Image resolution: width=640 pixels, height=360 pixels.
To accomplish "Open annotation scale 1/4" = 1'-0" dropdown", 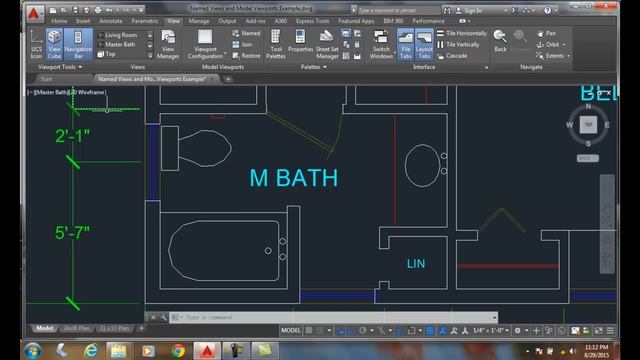I will (491, 330).
